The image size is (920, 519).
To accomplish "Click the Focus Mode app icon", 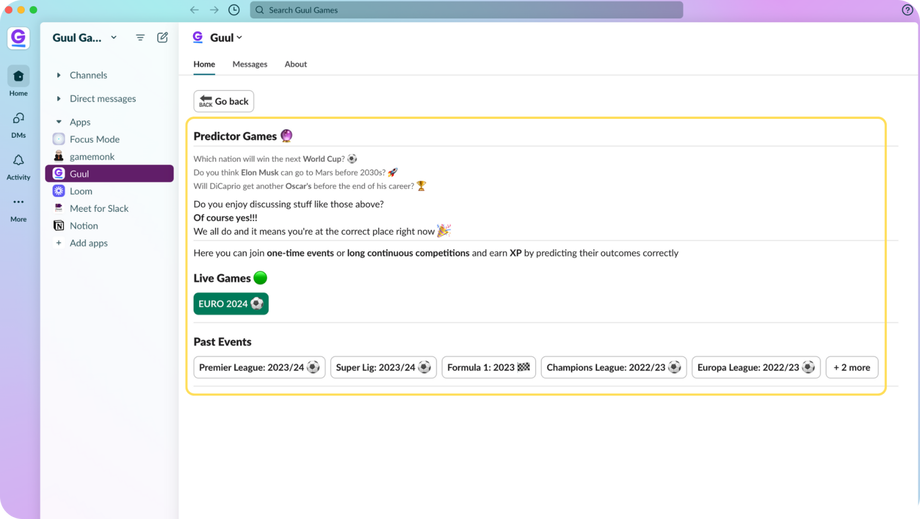I will 59,139.
